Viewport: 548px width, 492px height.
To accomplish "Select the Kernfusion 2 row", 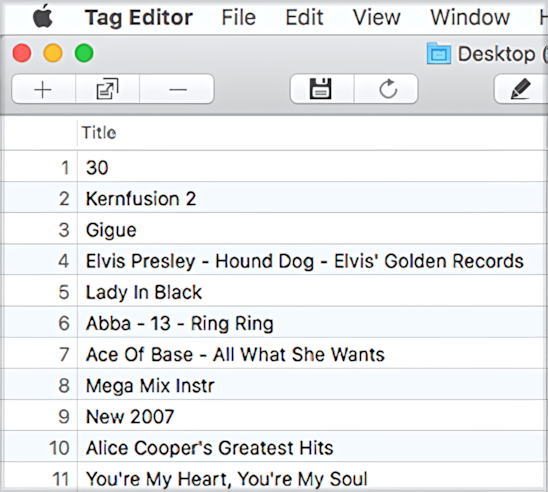I will point(274,198).
